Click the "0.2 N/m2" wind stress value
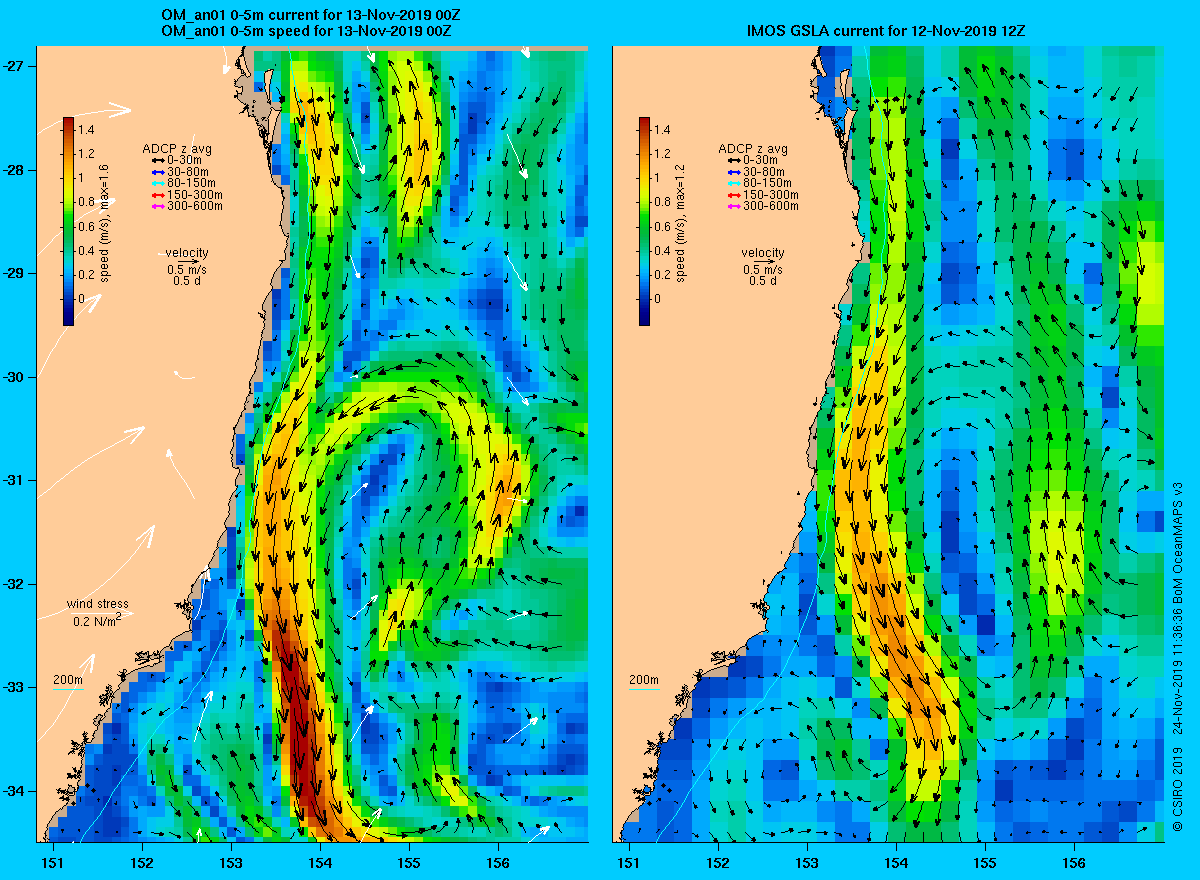The height and width of the screenshot is (880, 1200). click(x=98, y=620)
